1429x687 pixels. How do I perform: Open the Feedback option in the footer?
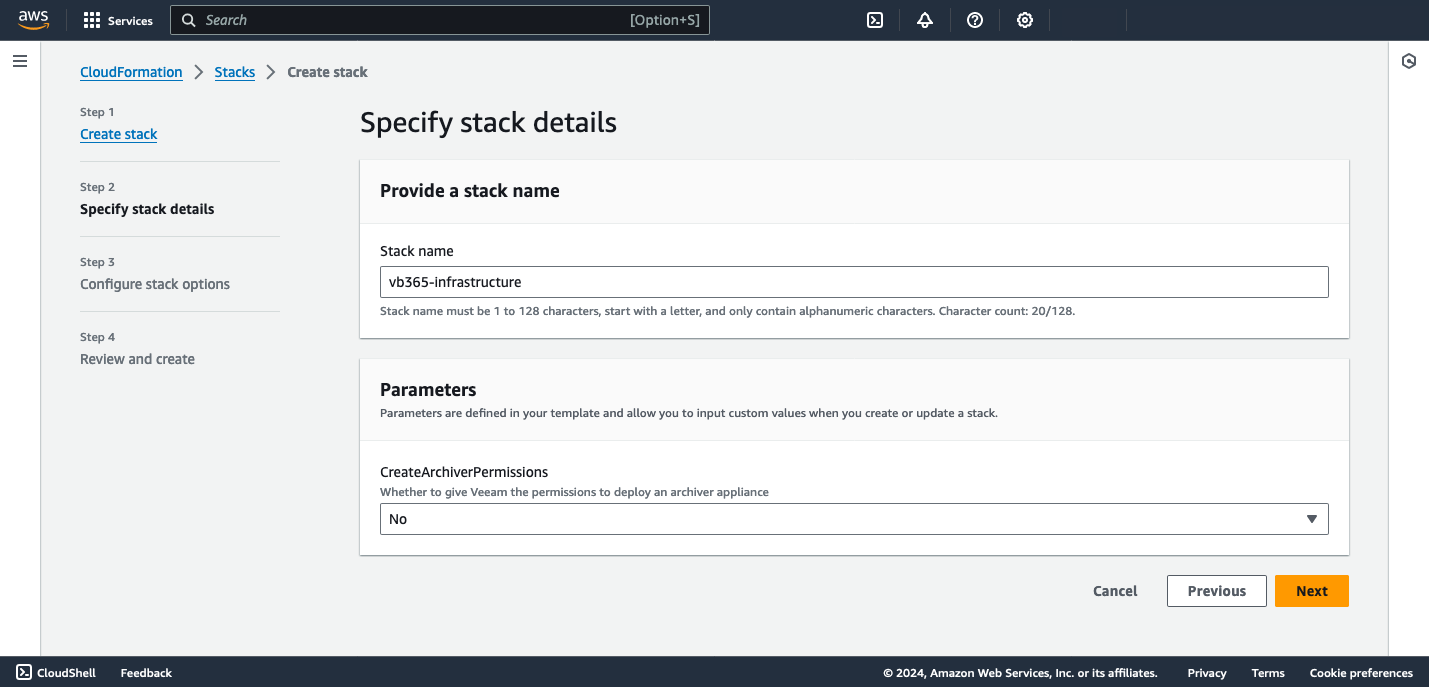tap(145, 672)
